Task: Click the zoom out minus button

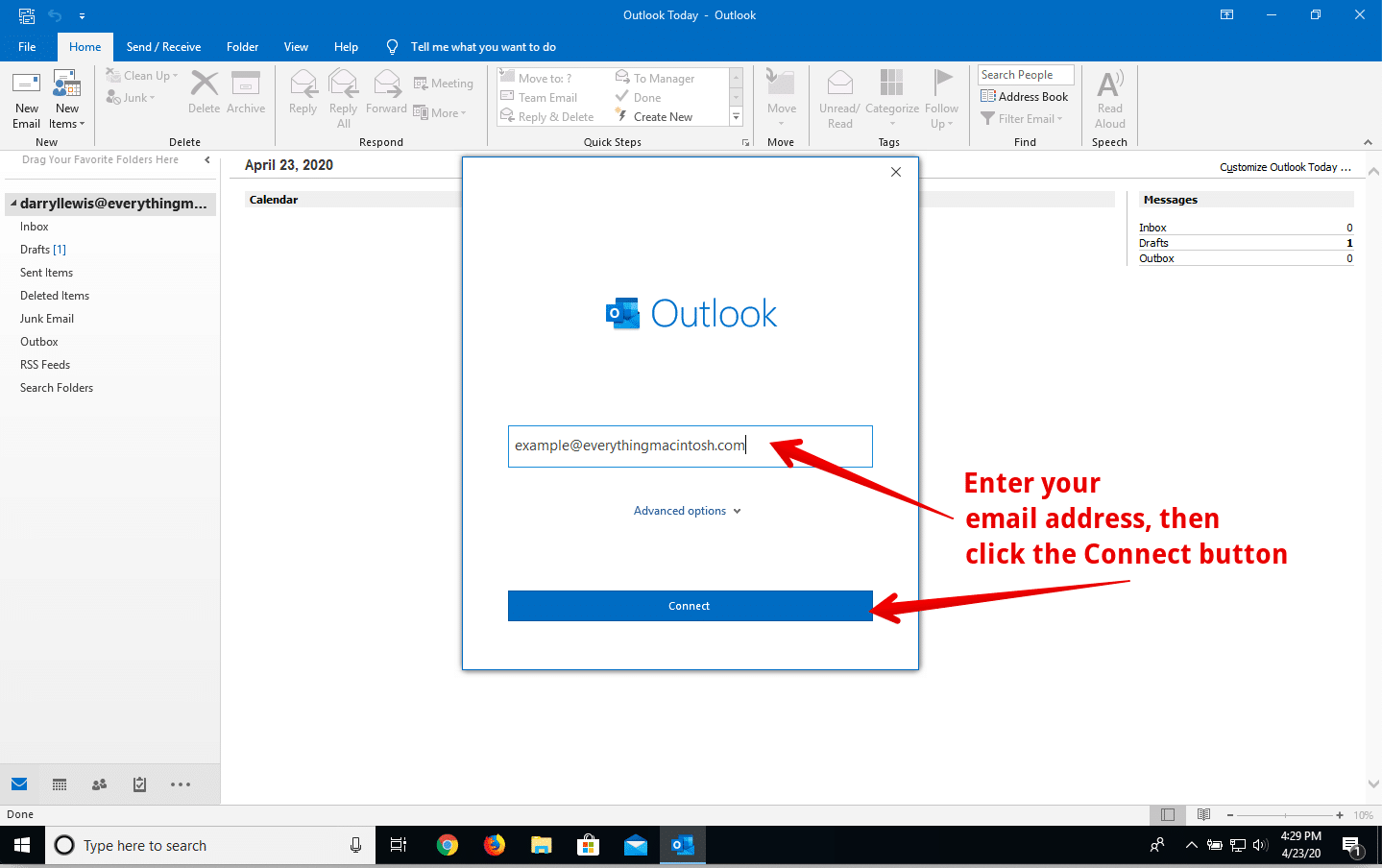Action: [1230, 815]
